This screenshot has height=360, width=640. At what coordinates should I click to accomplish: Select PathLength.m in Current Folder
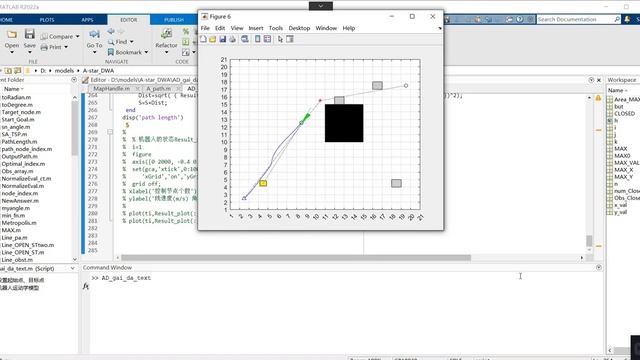(19, 142)
